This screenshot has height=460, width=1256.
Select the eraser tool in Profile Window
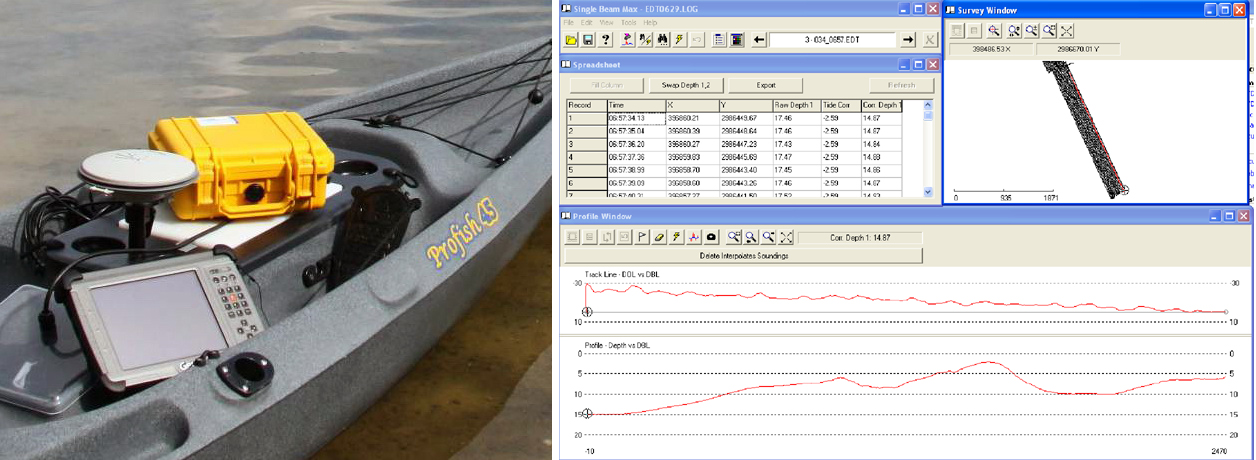(659, 237)
